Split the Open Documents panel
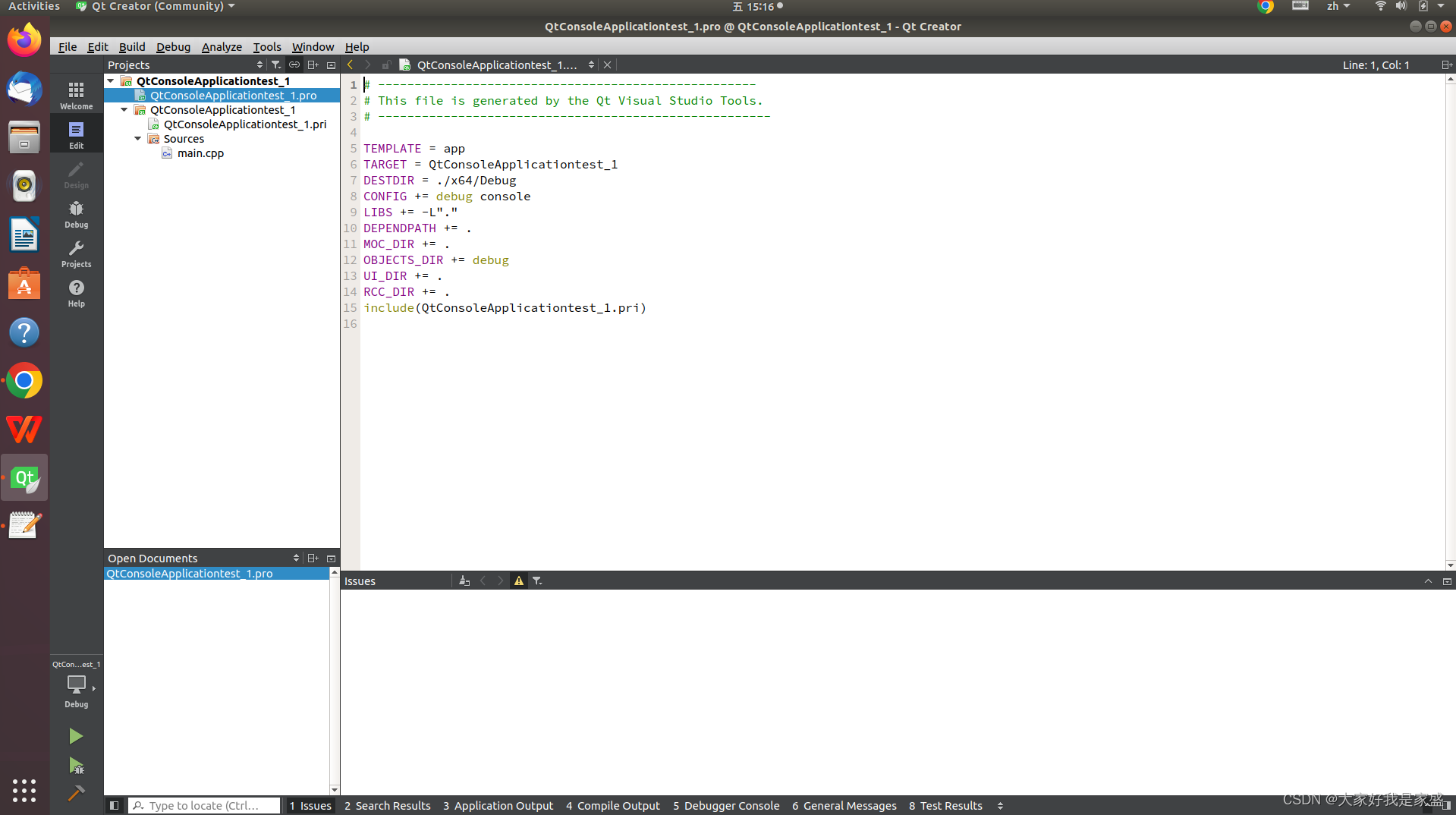Image resolution: width=1456 pixels, height=815 pixels. point(313,559)
